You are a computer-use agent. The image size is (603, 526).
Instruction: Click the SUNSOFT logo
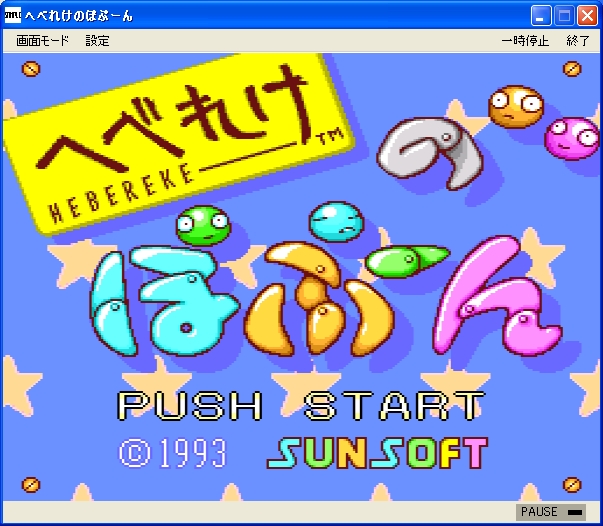(x=378, y=453)
